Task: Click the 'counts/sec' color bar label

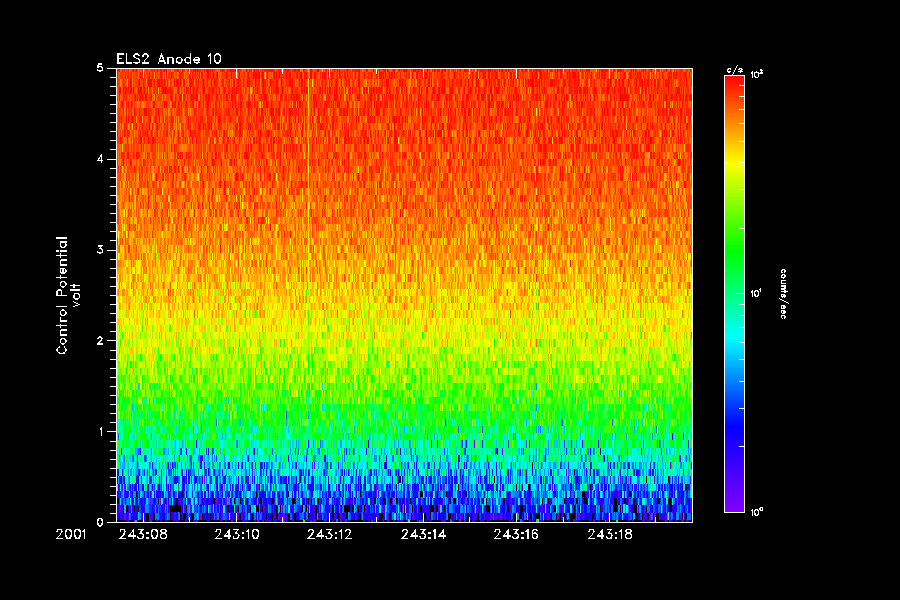Action: tap(783, 293)
